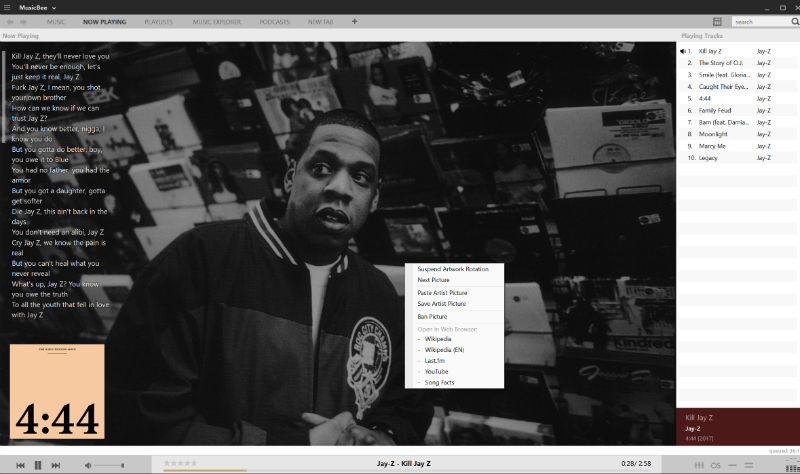
Task: Select track 8 Moonlight
Action: (737, 134)
